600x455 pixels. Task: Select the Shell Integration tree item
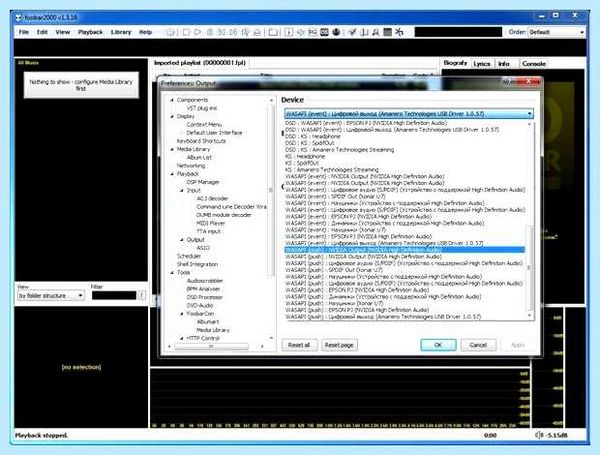[197, 264]
